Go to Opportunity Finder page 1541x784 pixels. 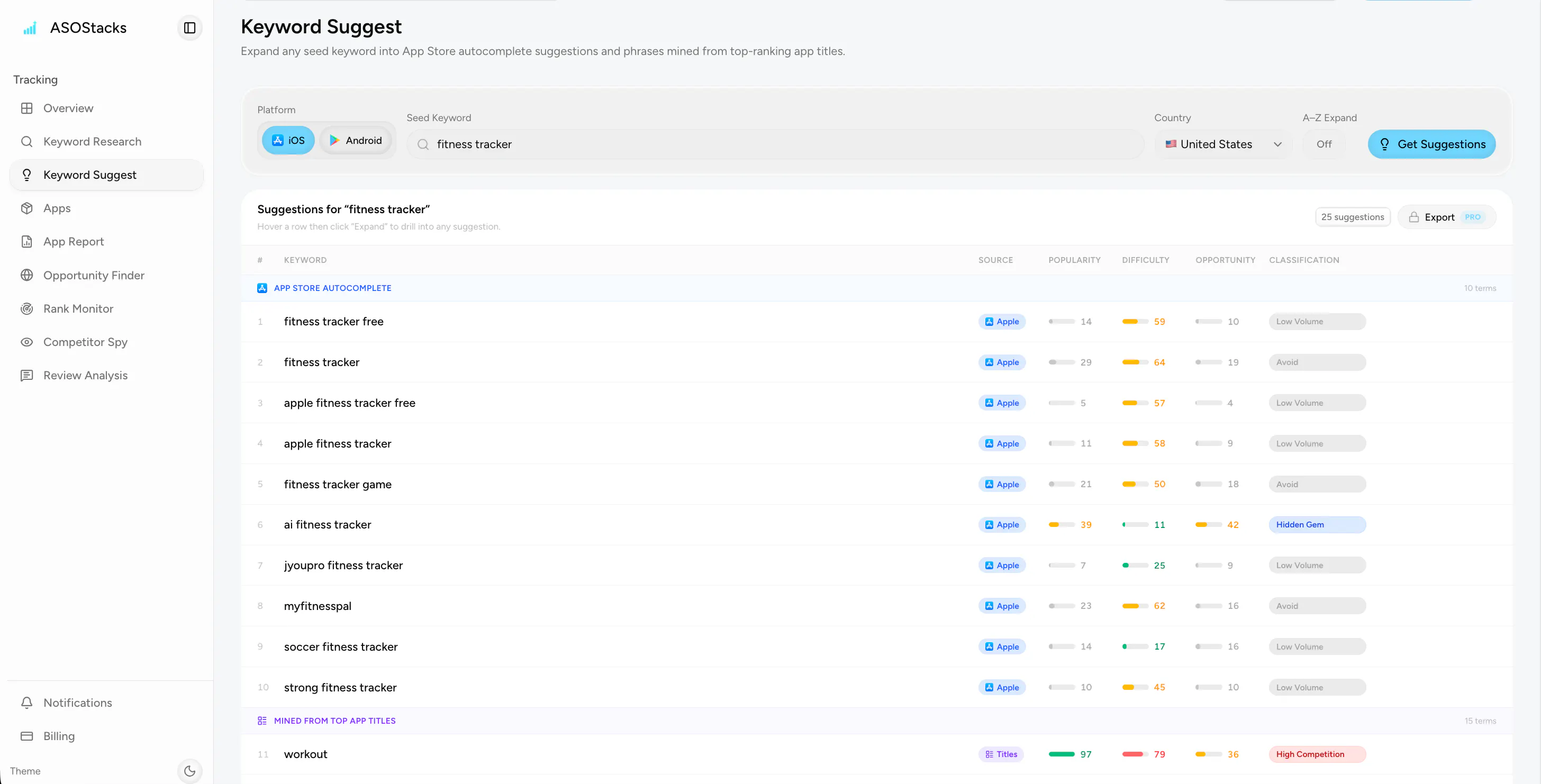tap(106, 275)
